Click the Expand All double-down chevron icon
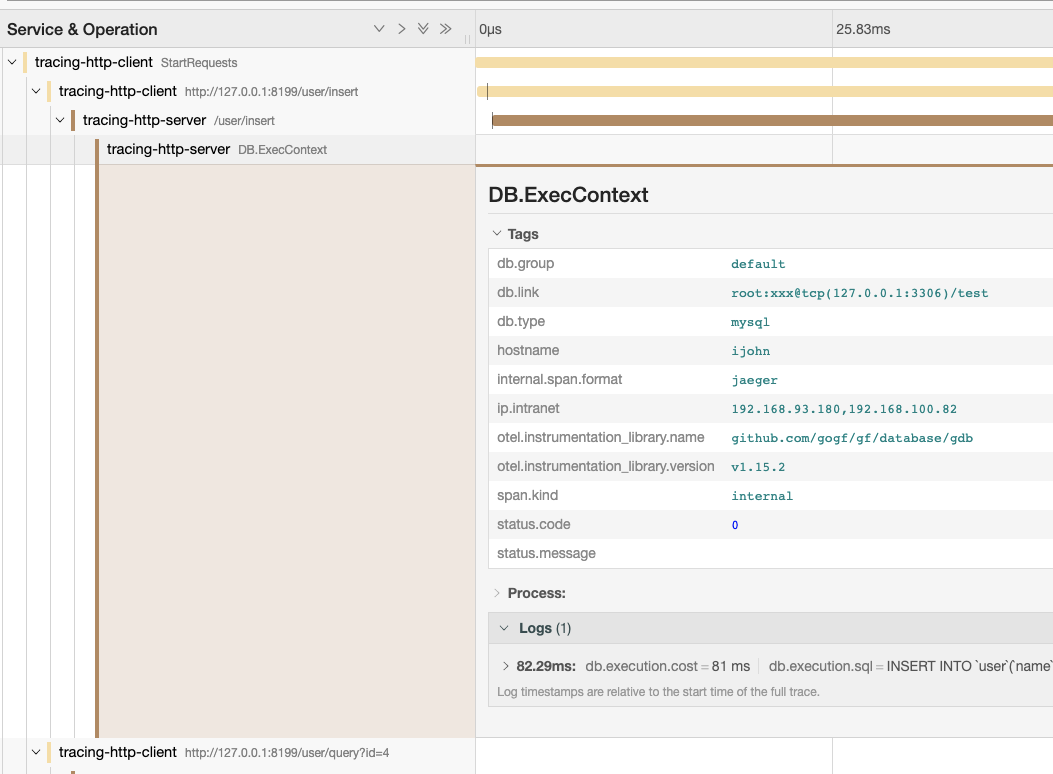The height and width of the screenshot is (774, 1053). [x=423, y=29]
